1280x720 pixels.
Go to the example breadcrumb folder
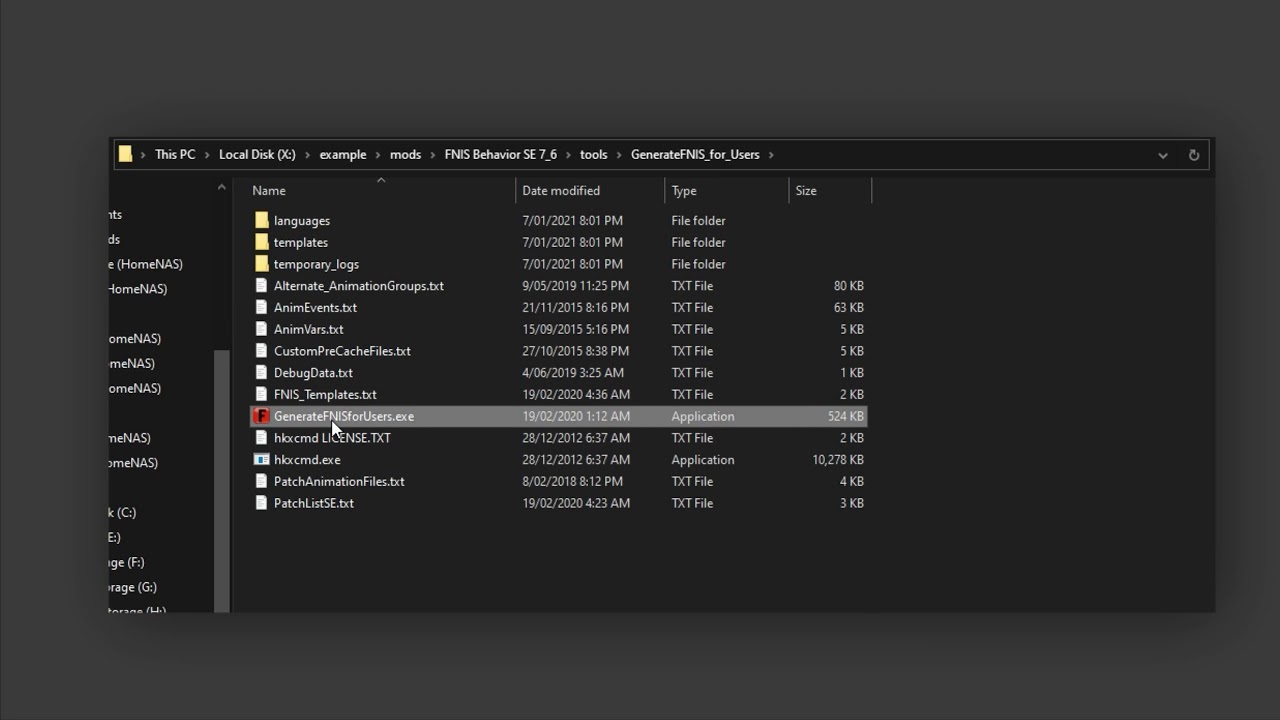(343, 155)
